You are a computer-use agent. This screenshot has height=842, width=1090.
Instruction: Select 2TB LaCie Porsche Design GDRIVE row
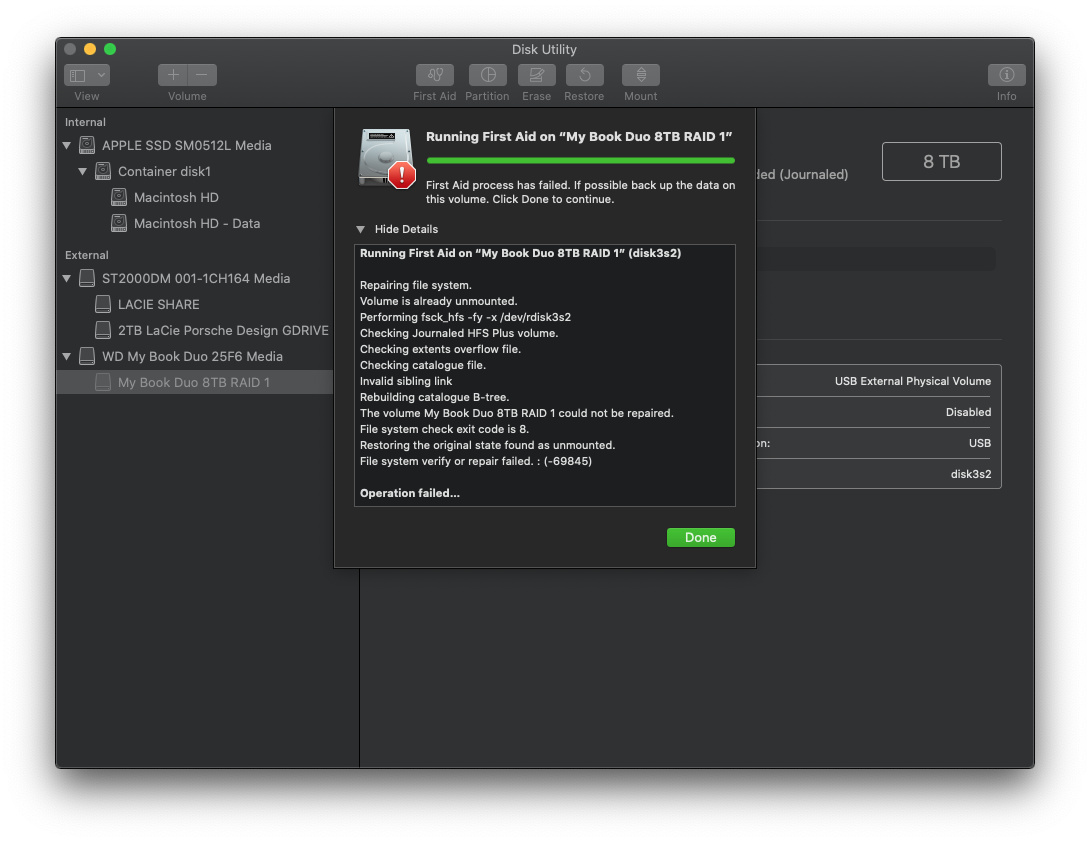pyautogui.click(x=195, y=330)
